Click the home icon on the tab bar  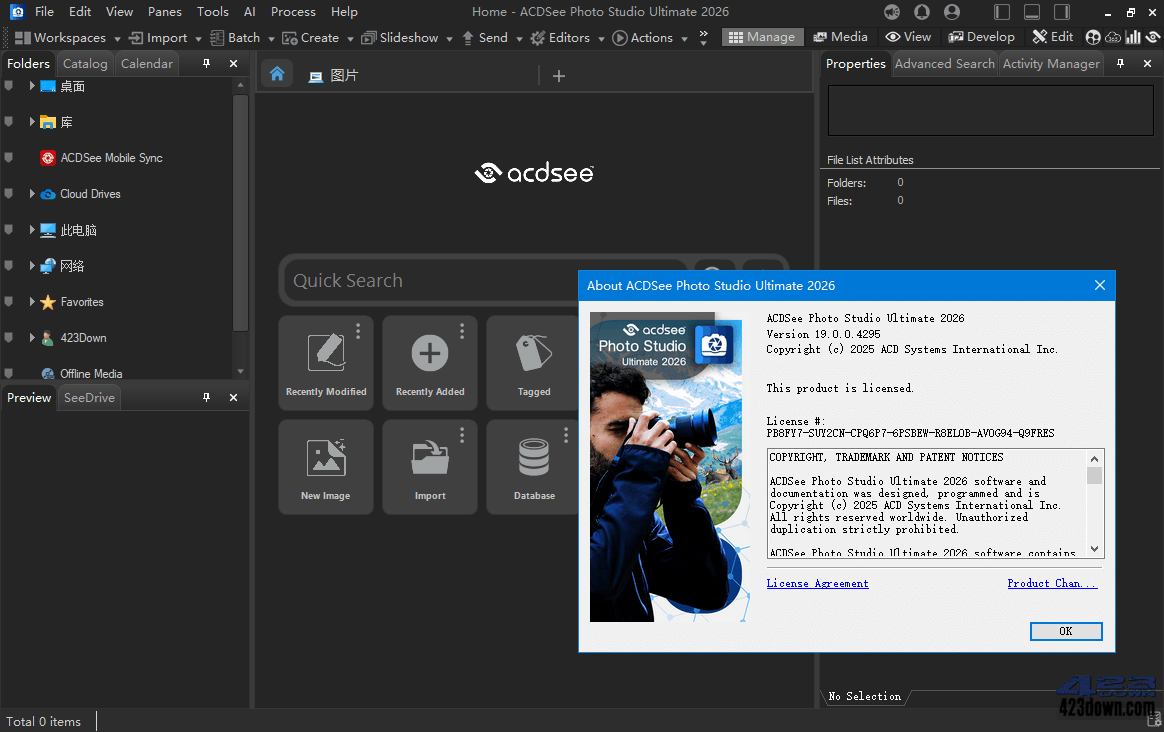277,73
